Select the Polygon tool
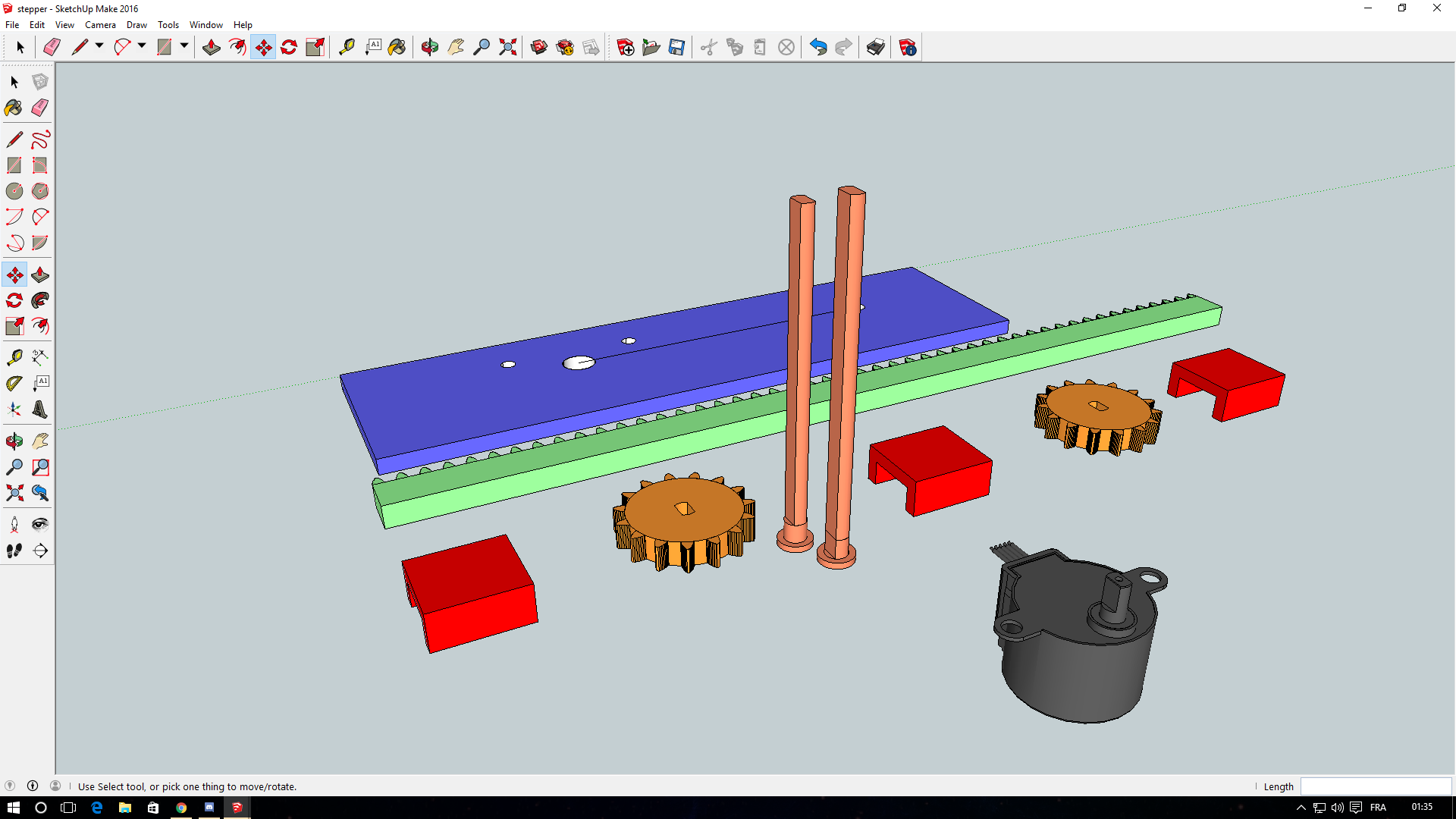This screenshot has height=819, width=1456. [x=40, y=190]
